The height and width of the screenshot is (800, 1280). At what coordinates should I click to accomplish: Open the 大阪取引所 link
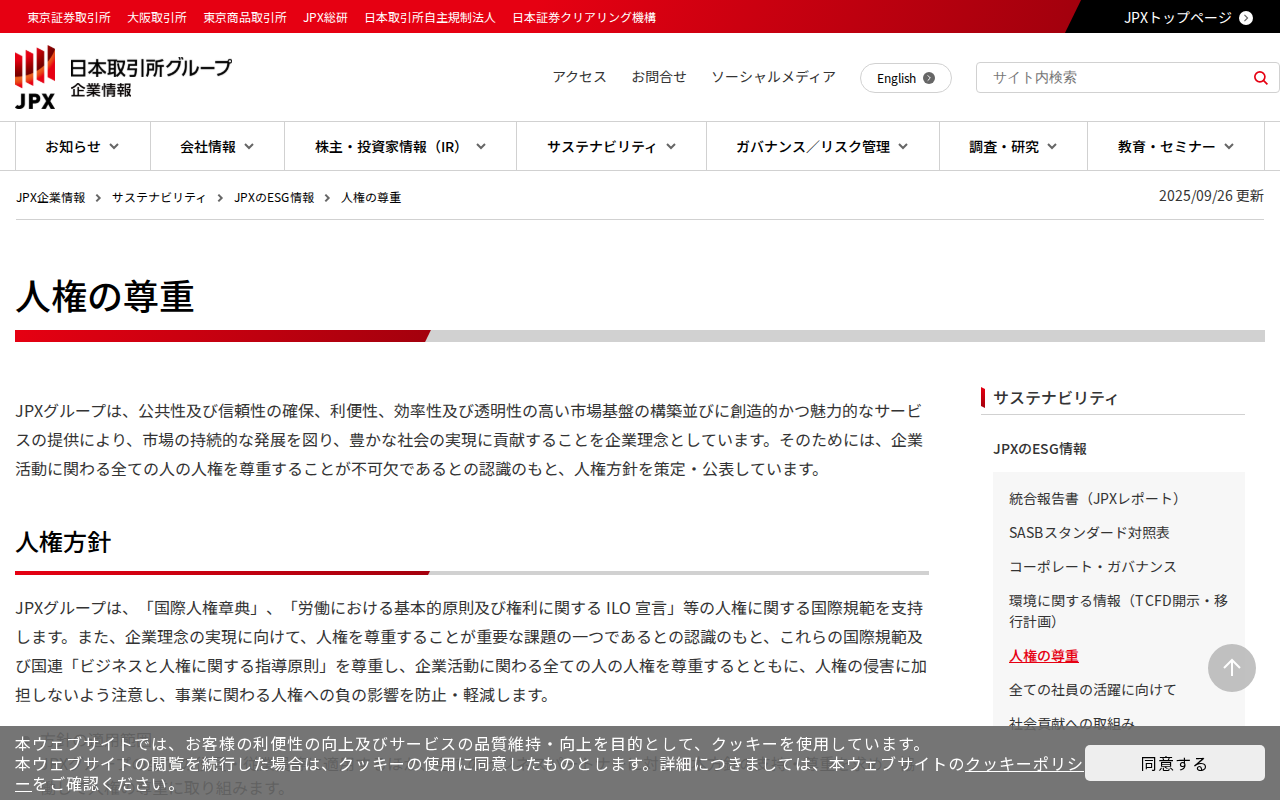[x=157, y=17]
